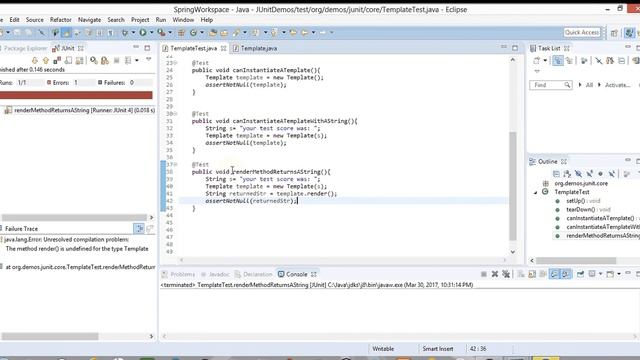This screenshot has height=360, width=640.
Task: Collapse the TemplateTest node in Outline
Action: 536,192
